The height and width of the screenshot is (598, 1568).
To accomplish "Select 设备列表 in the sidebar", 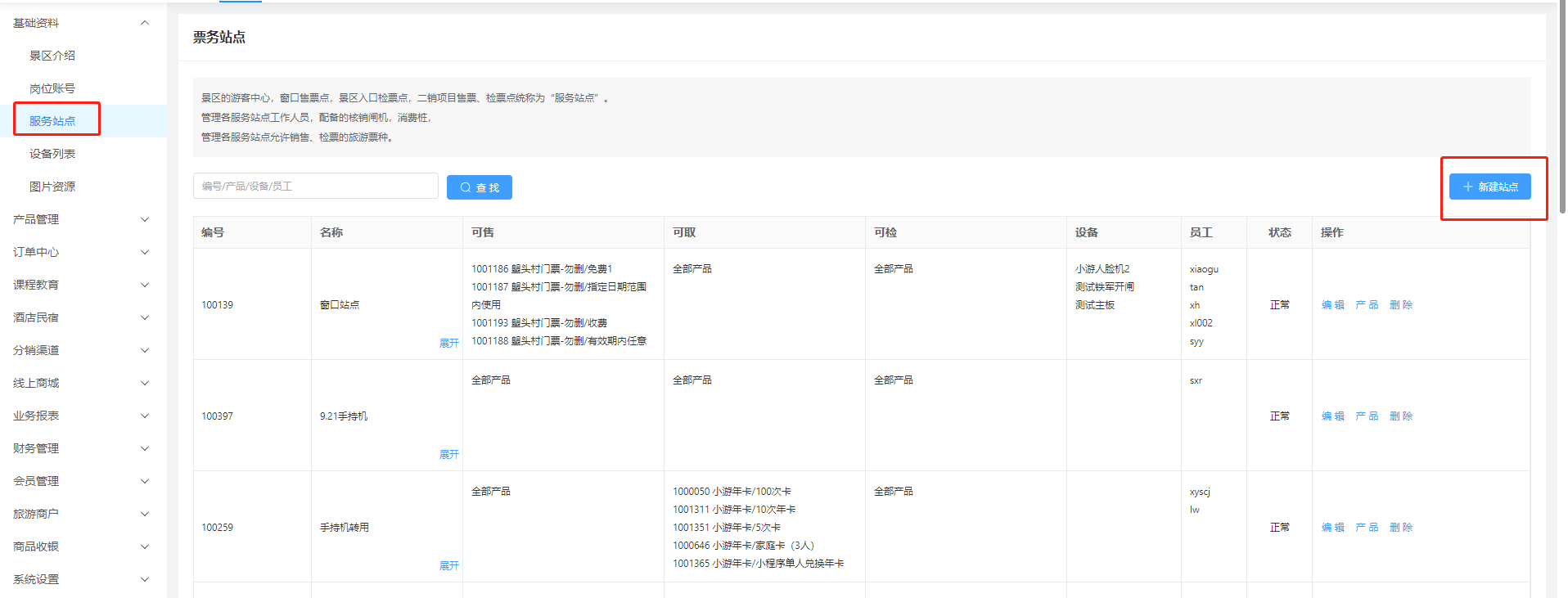I will 52,154.
